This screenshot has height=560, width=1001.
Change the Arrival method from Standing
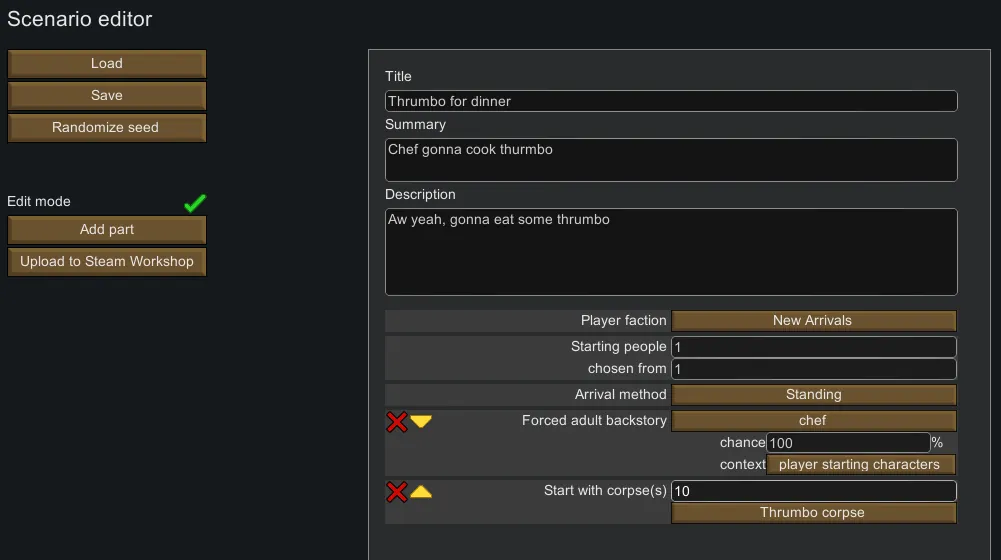click(813, 395)
